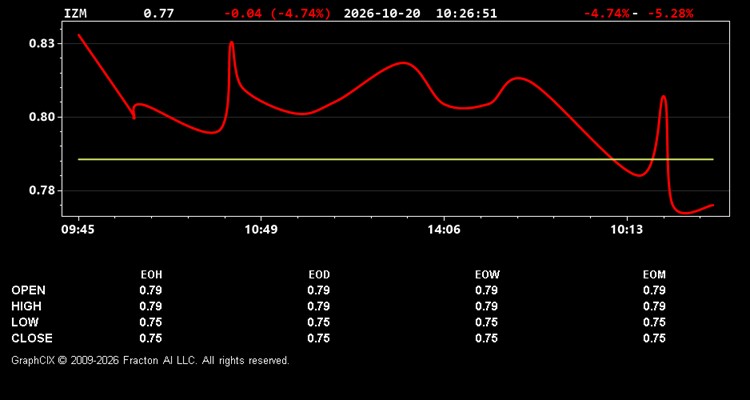This screenshot has height=400, width=750.
Task: Click the yellow horizontal reference line
Action: (x=396, y=159)
